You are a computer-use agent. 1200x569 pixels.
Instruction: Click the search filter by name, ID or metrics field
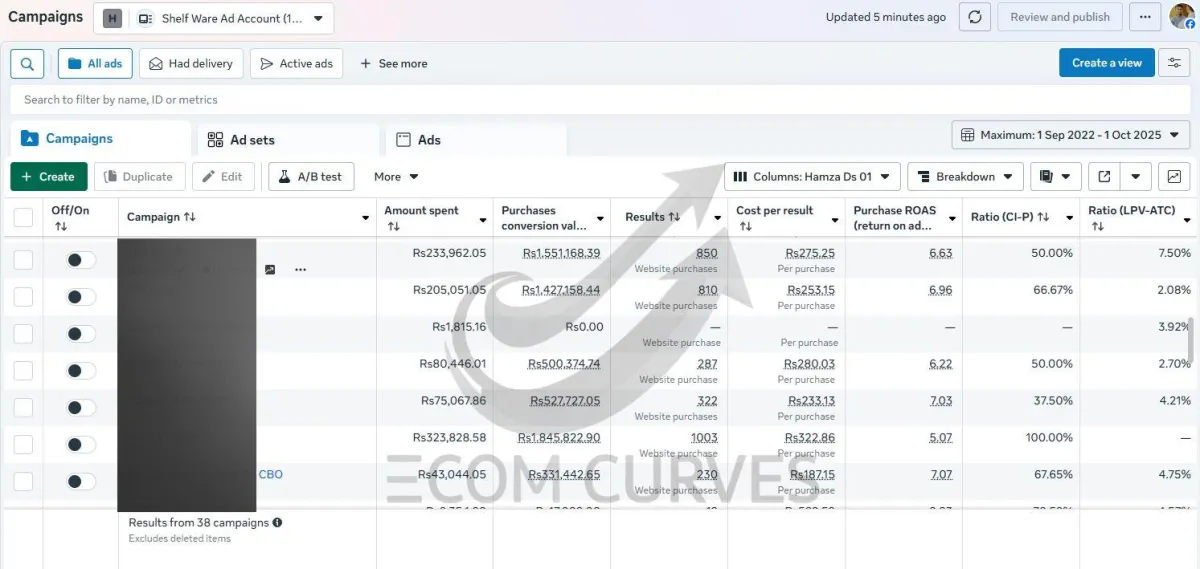point(600,99)
